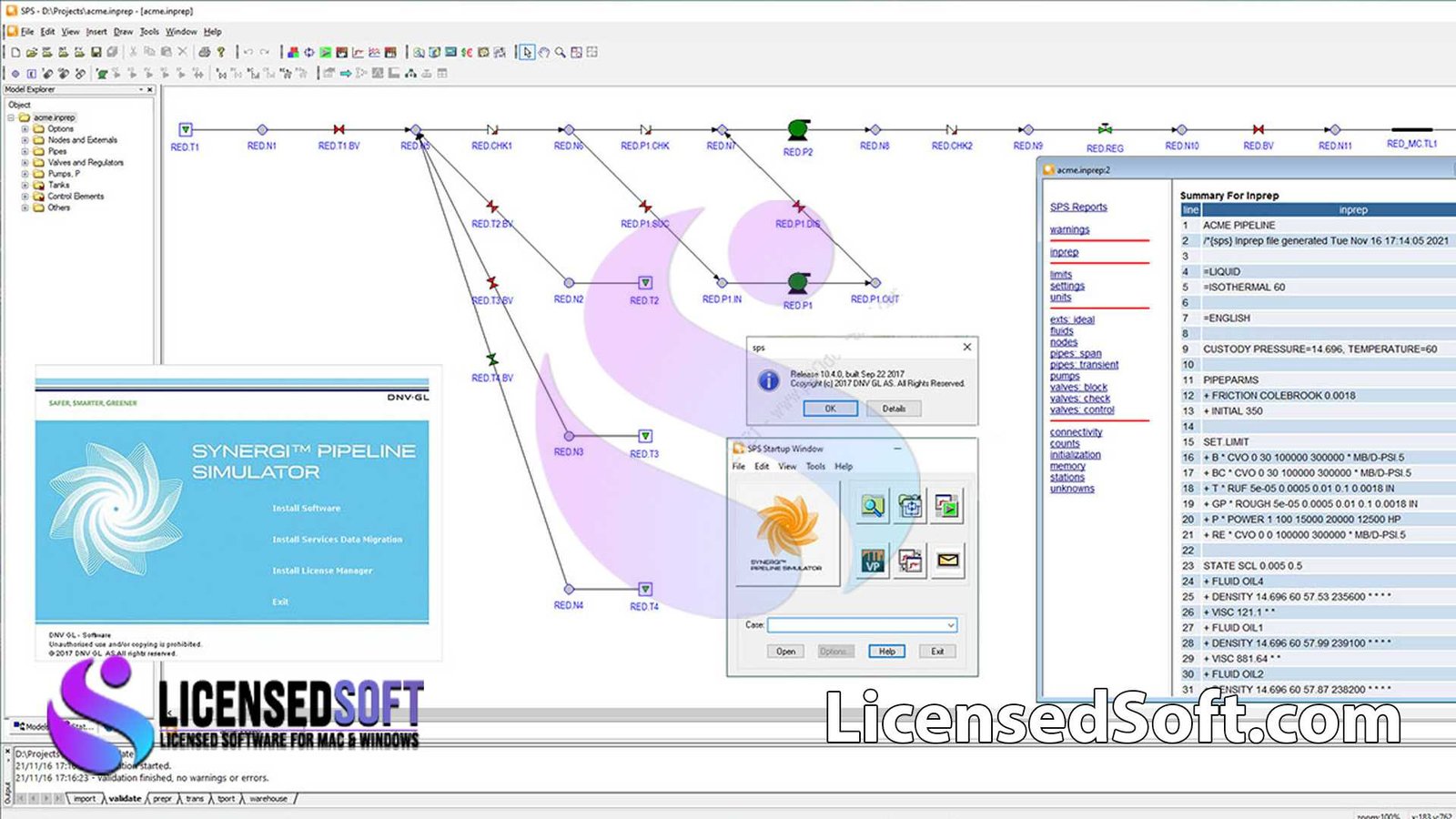Expand the Options tree node
This screenshot has height=819, width=1456.
pyautogui.click(x=25, y=128)
